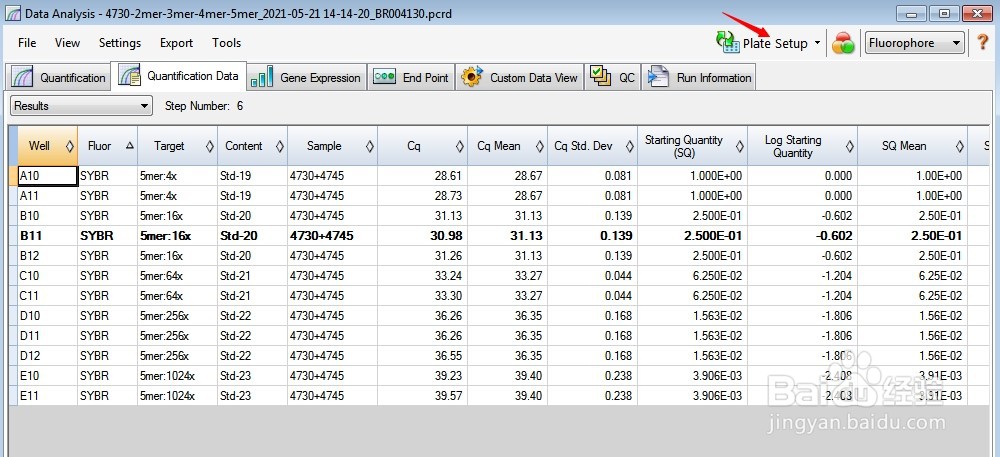Select well cell B12
This screenshot has height=457, width=1000.
47,256
